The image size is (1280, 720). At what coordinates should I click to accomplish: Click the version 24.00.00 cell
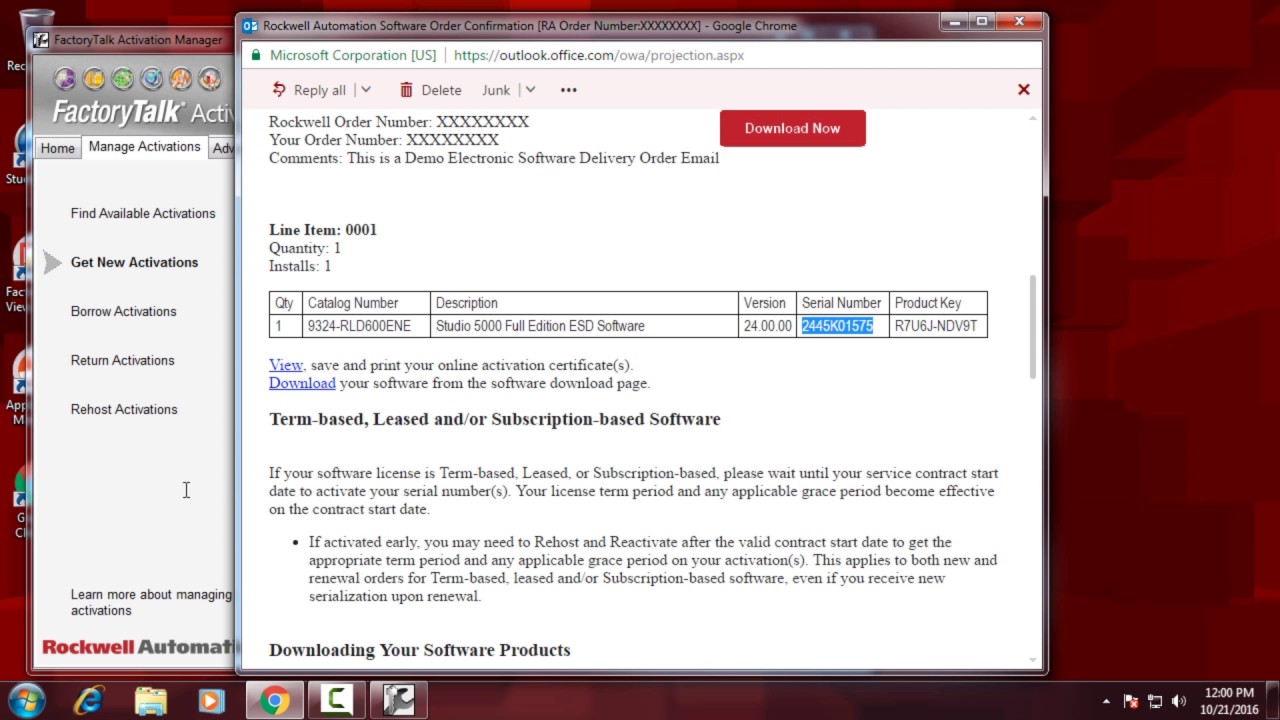coord(767,326)
